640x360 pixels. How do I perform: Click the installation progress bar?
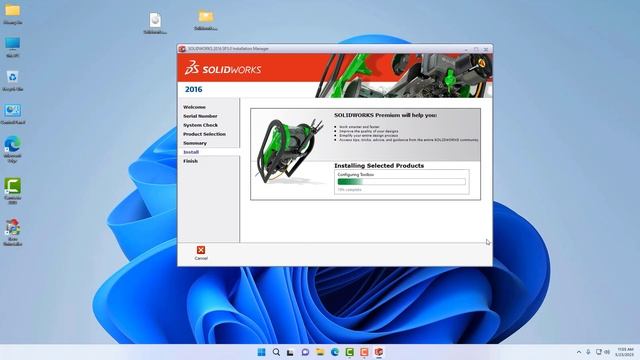(x=401, y=182)
